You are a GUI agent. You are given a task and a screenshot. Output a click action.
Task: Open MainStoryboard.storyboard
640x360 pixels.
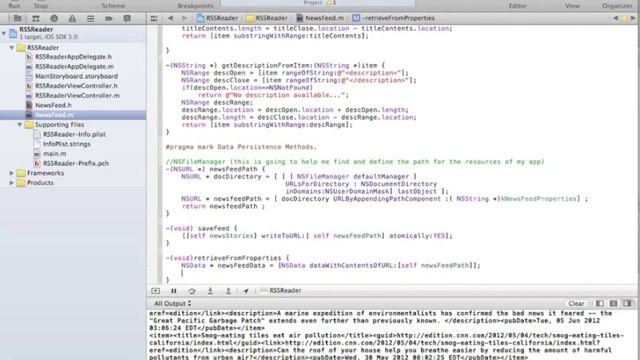(76, 76)
